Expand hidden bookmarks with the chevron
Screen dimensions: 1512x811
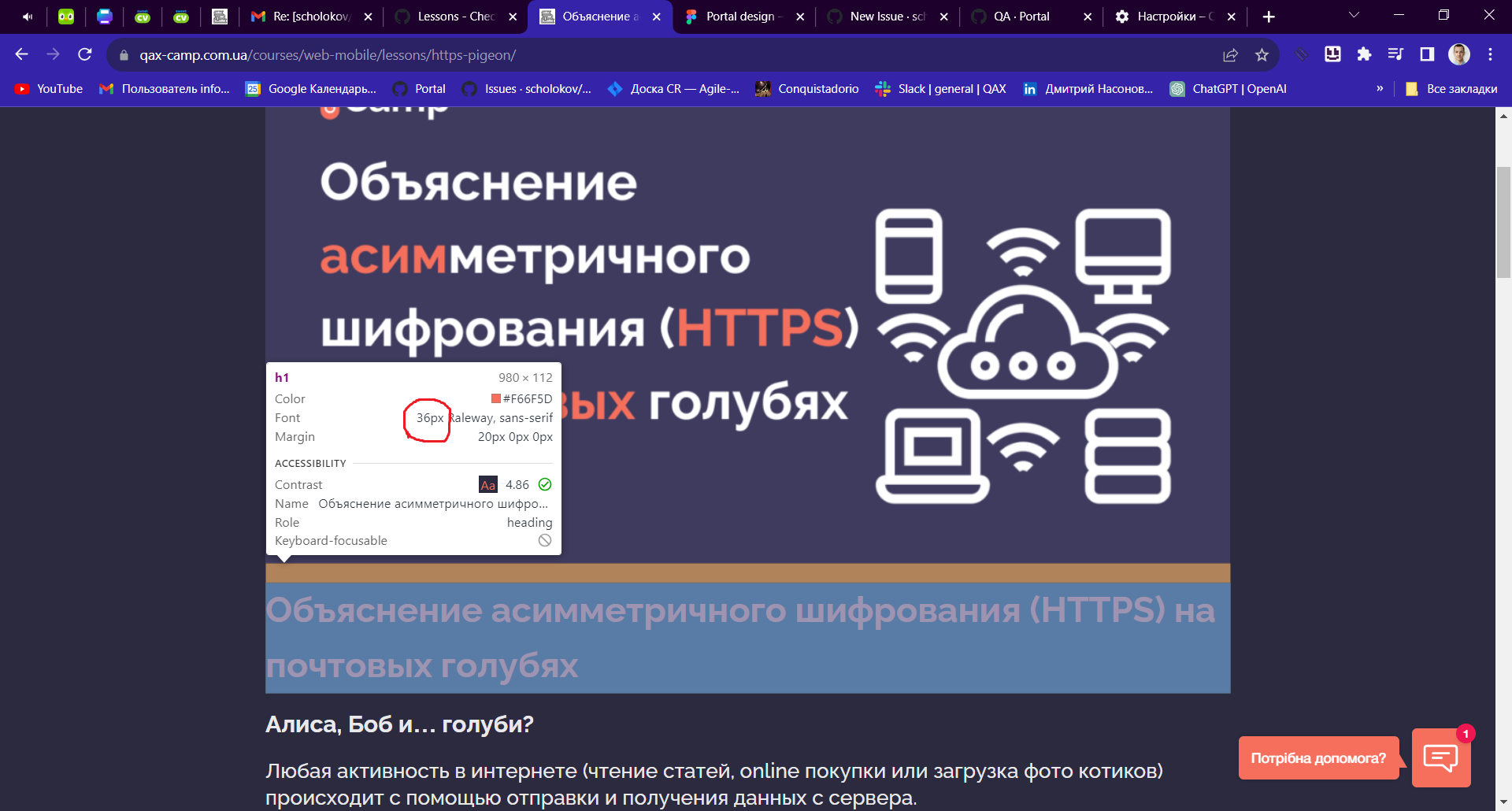pyautogui.click(x=1380, y=89)
